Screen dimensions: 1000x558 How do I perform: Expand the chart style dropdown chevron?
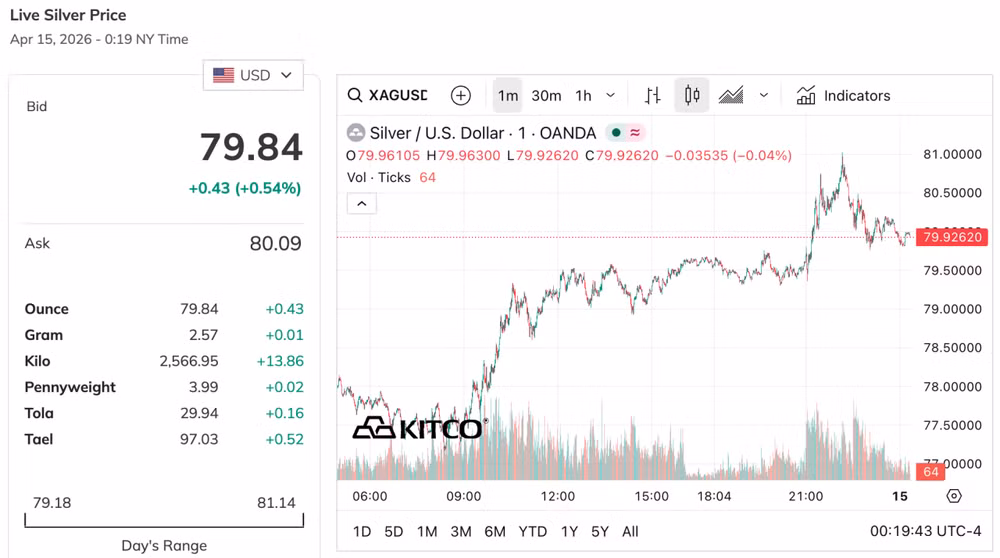(x=764, y=96)
